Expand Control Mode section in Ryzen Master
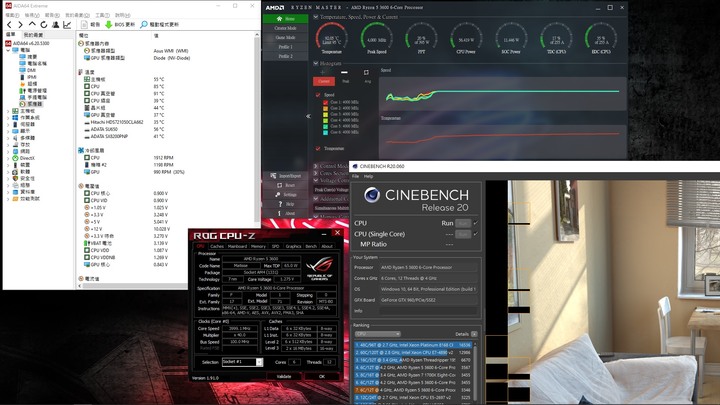The image size is (720, 405). 316,166
